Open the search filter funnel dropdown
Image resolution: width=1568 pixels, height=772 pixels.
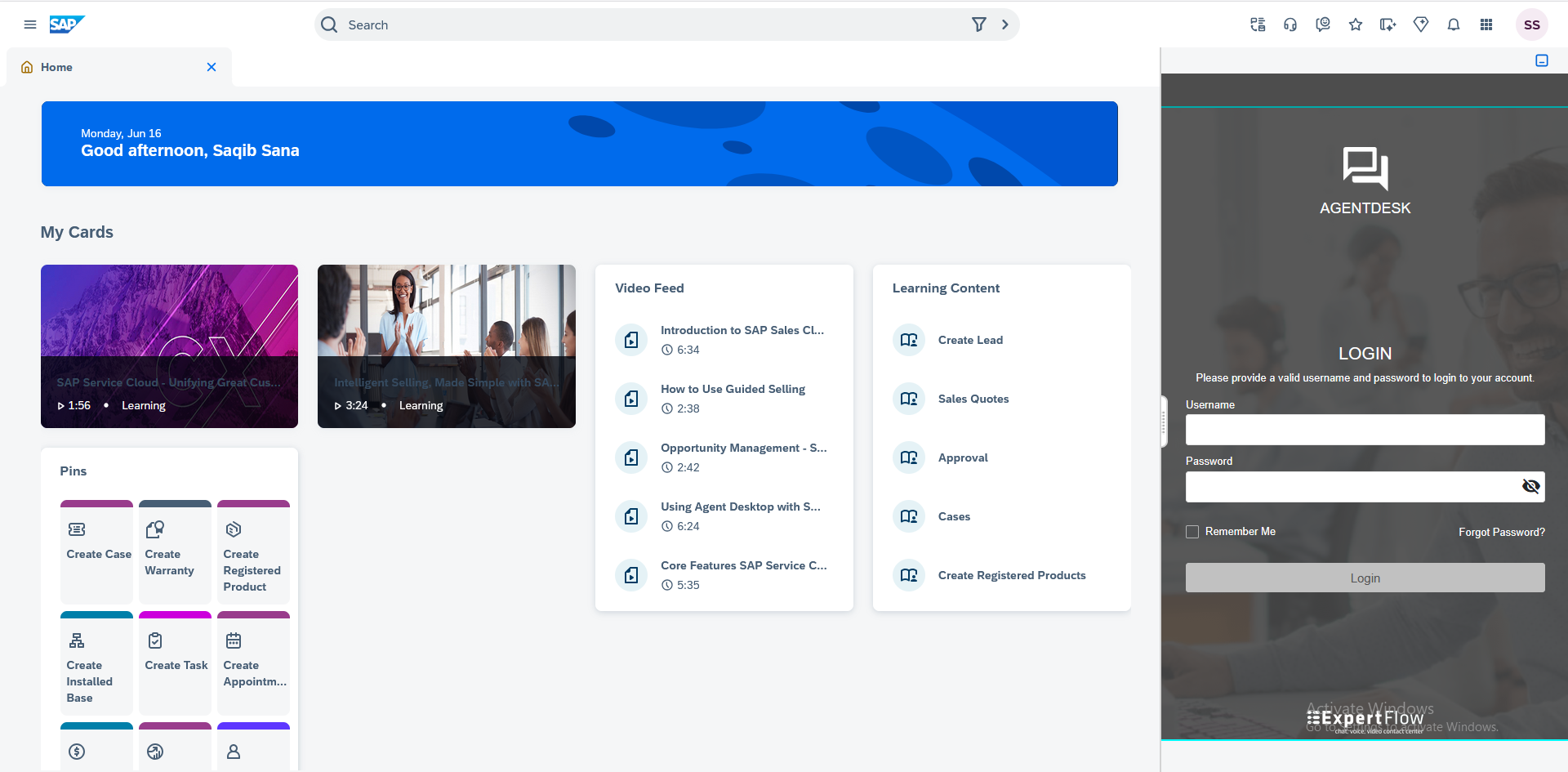tap(978, 25)
